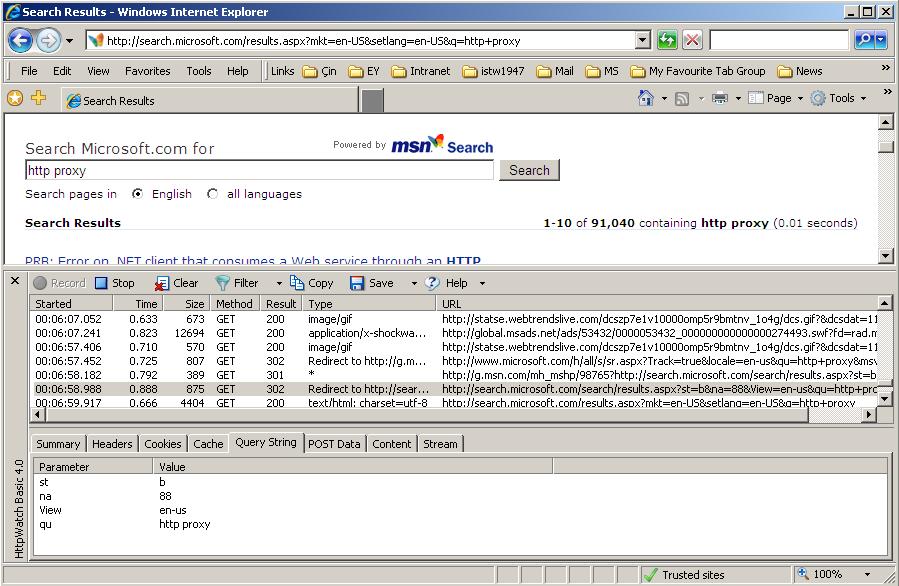Expand the HttpWatch Help dropdown arrow
899x586 pixels.
(x=482, y=283)
